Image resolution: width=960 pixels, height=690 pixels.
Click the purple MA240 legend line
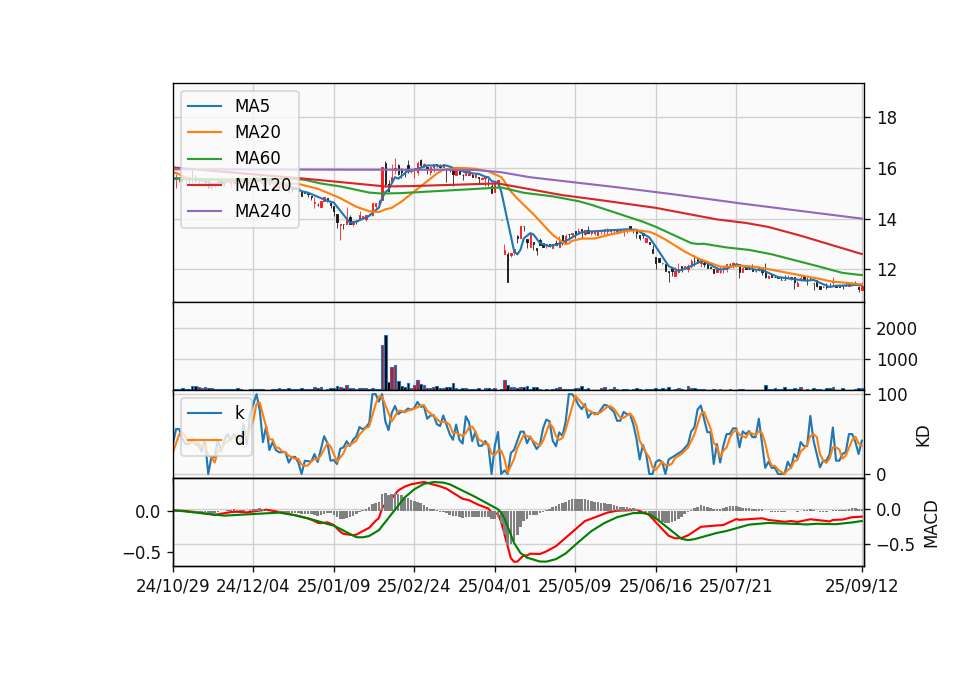204,211
